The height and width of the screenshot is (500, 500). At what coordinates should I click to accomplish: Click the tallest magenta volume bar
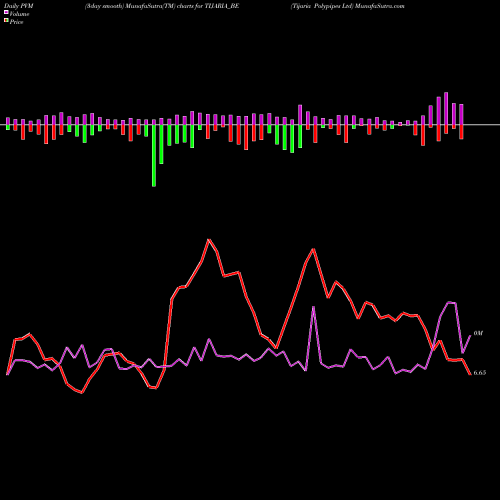tap(446, 109)
